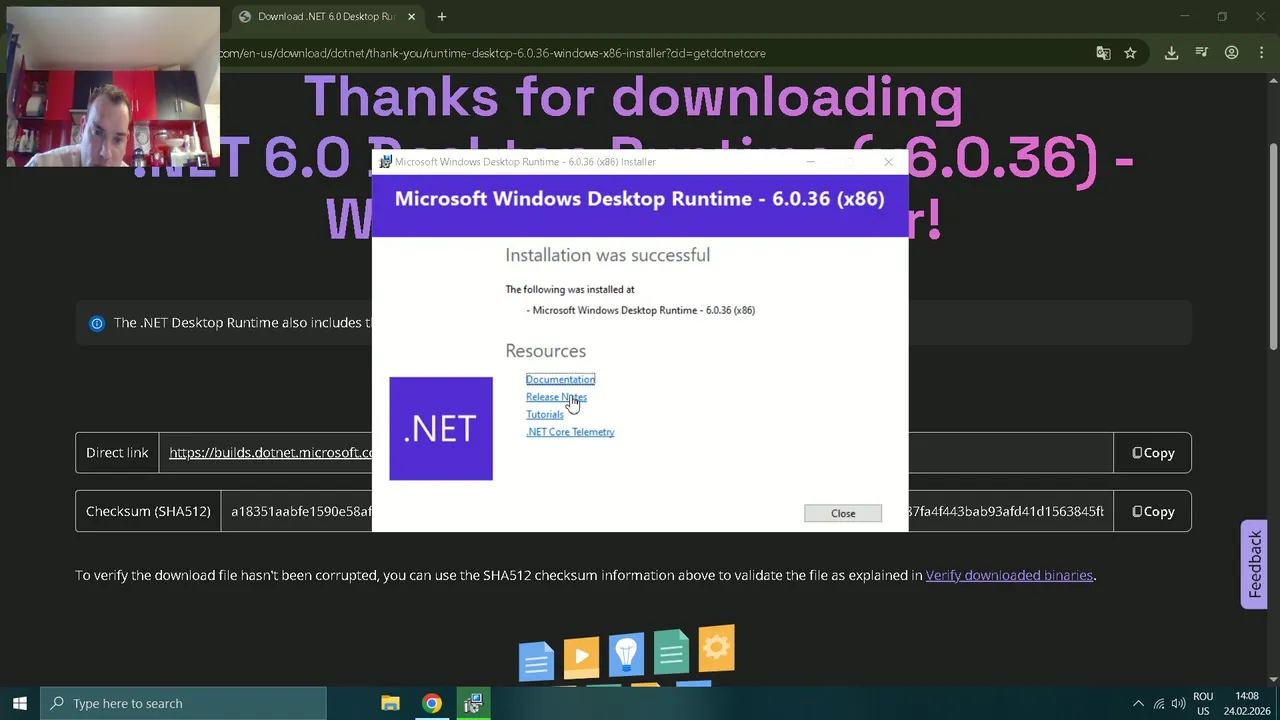Open a new browser tab
The height and width of the screenshot is (720, 1280).
click(x=441, y=16)
